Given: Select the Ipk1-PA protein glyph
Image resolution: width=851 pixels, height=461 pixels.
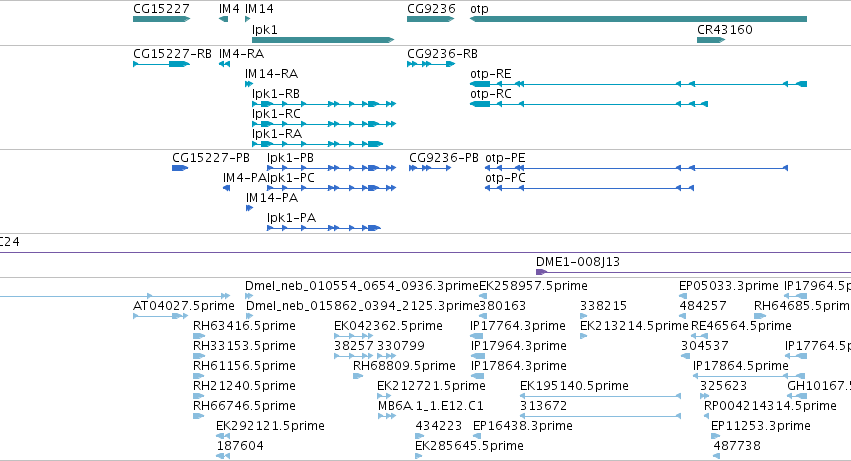Looking at the screenshot, I should [x=324, y=228].
